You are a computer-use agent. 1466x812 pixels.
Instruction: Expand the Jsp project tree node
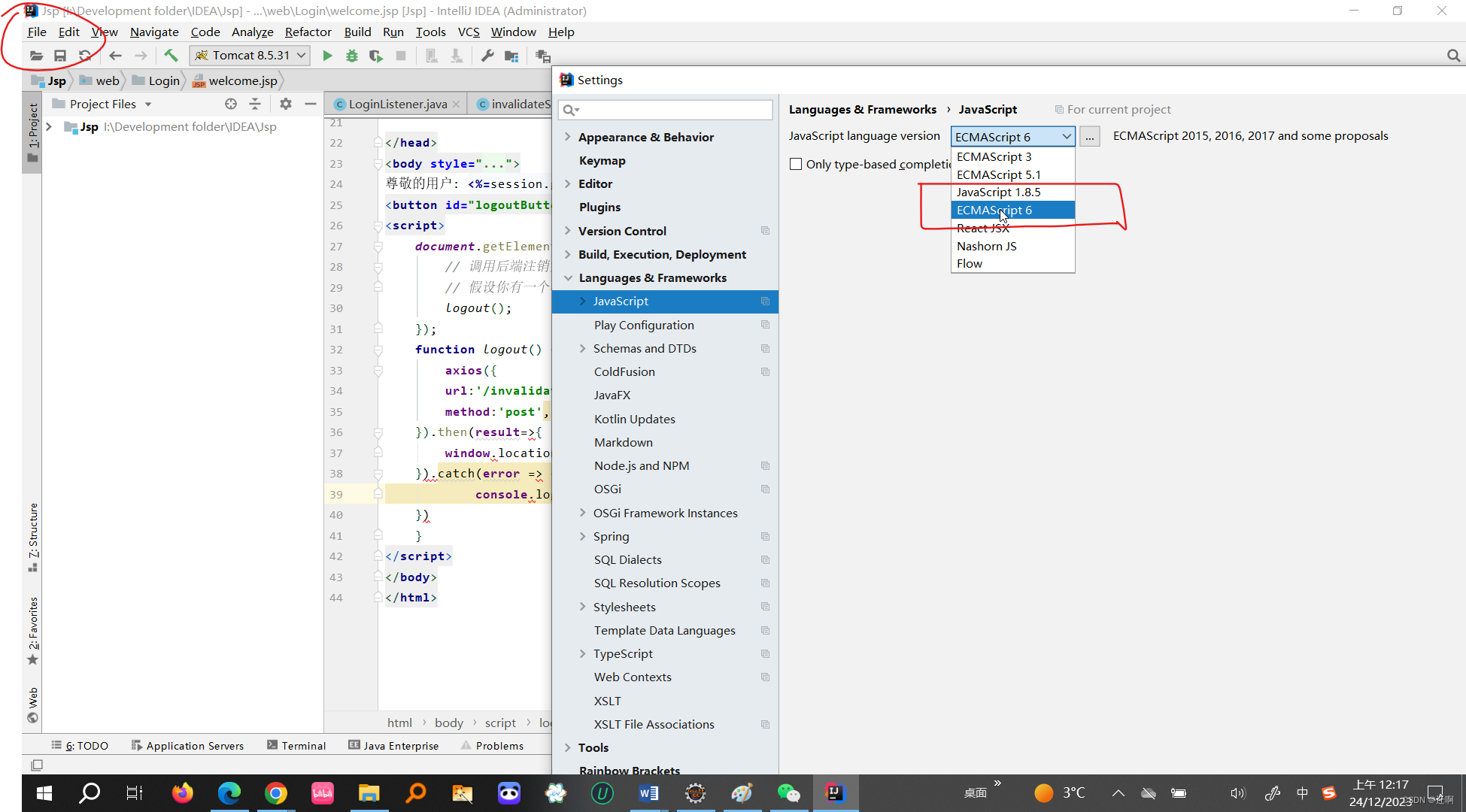[x=49, y=126]
